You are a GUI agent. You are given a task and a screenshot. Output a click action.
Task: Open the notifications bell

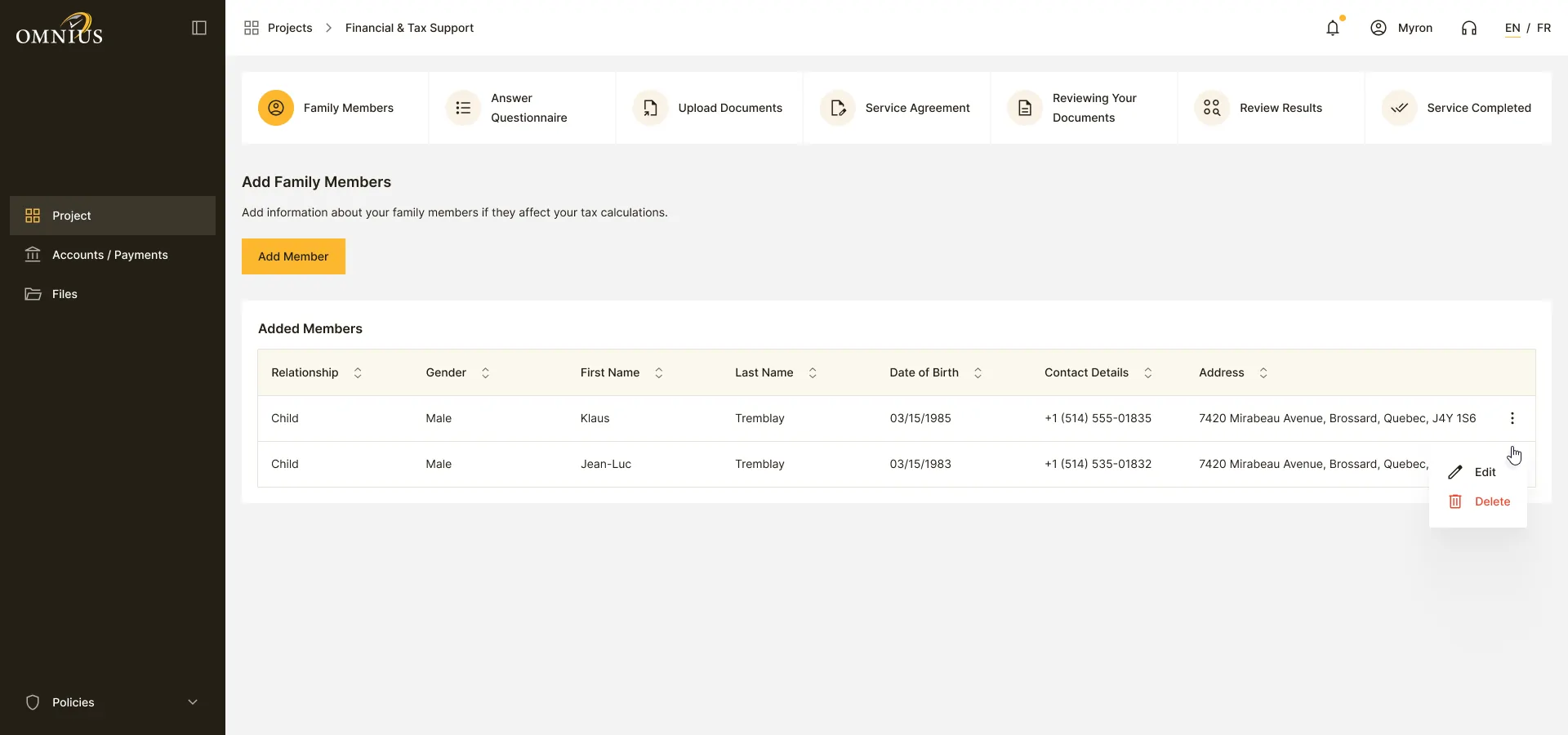pyautogui.click(x=1333, y=28)
